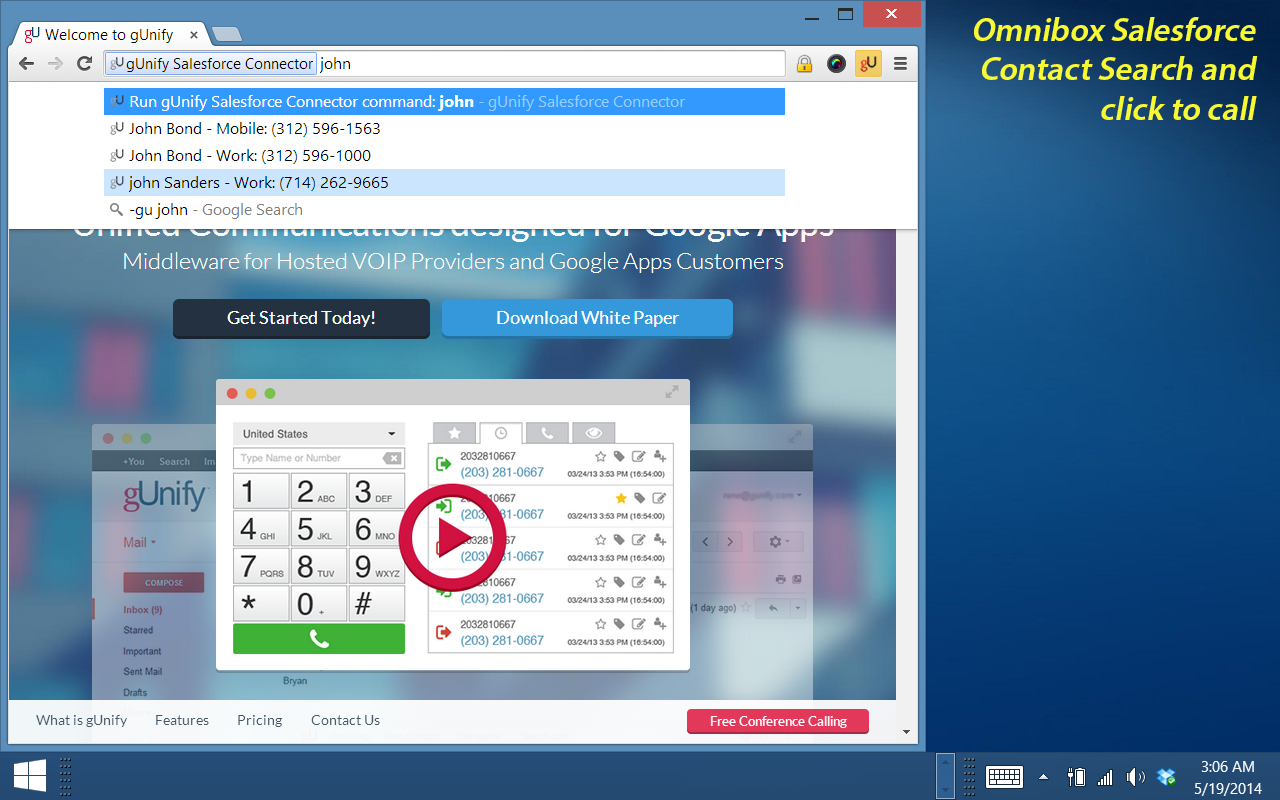Screen dimensions: 1280x800
Task: Open a new Chrome tab
Action: (227, 35)
